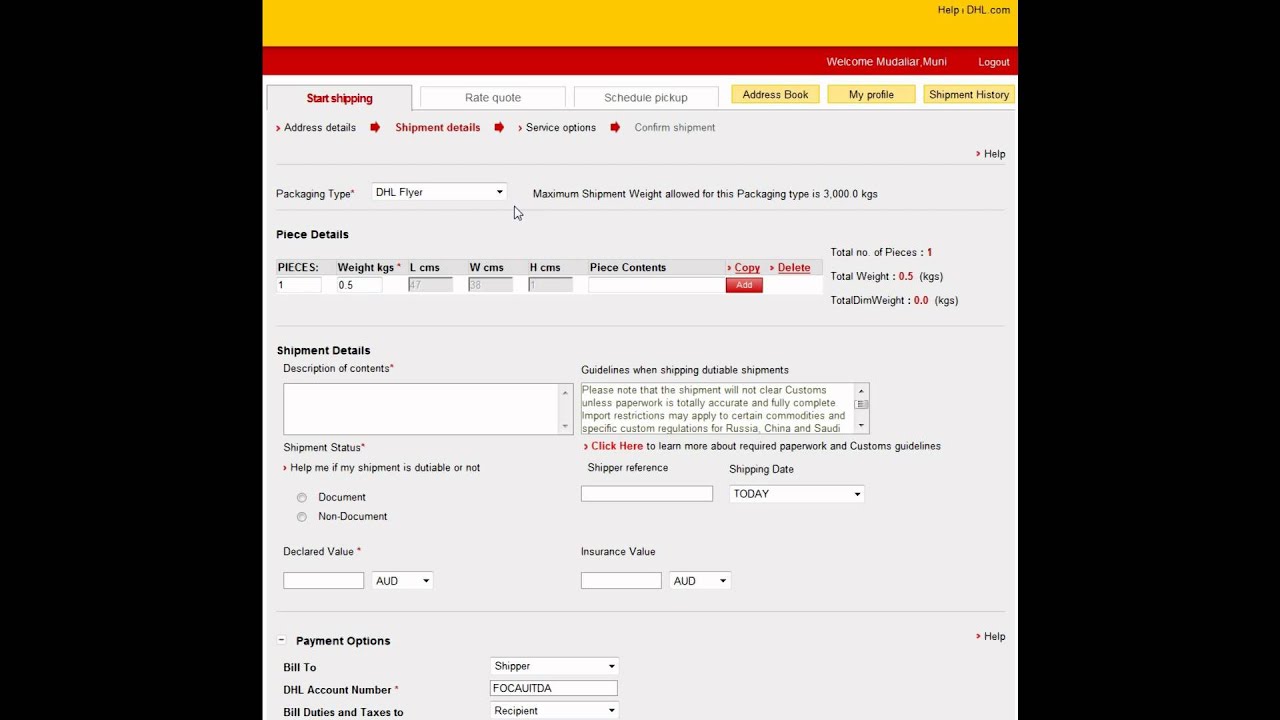Open the Shipping Date dropdown
1280x720 pixels.
point(797,494)
